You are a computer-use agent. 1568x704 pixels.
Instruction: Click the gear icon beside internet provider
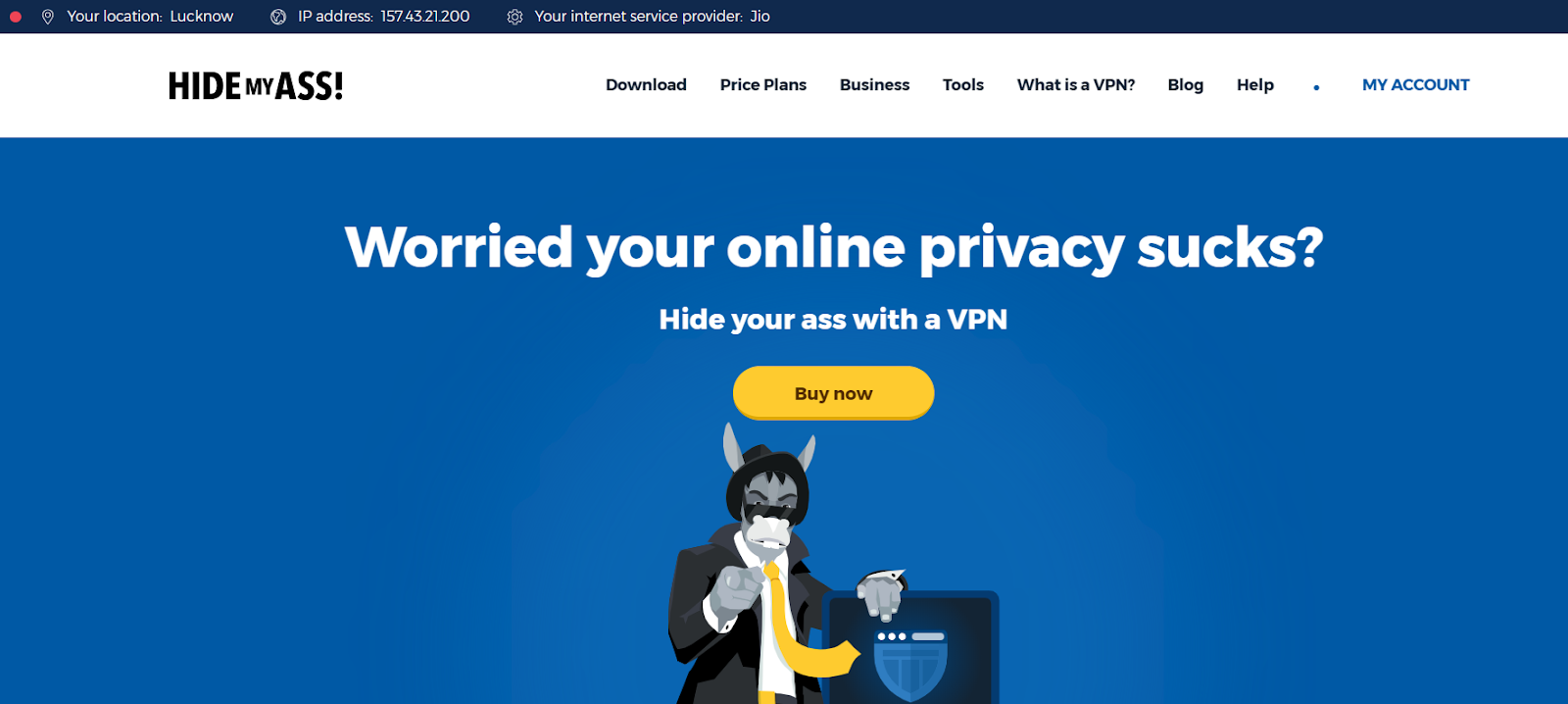514,17
